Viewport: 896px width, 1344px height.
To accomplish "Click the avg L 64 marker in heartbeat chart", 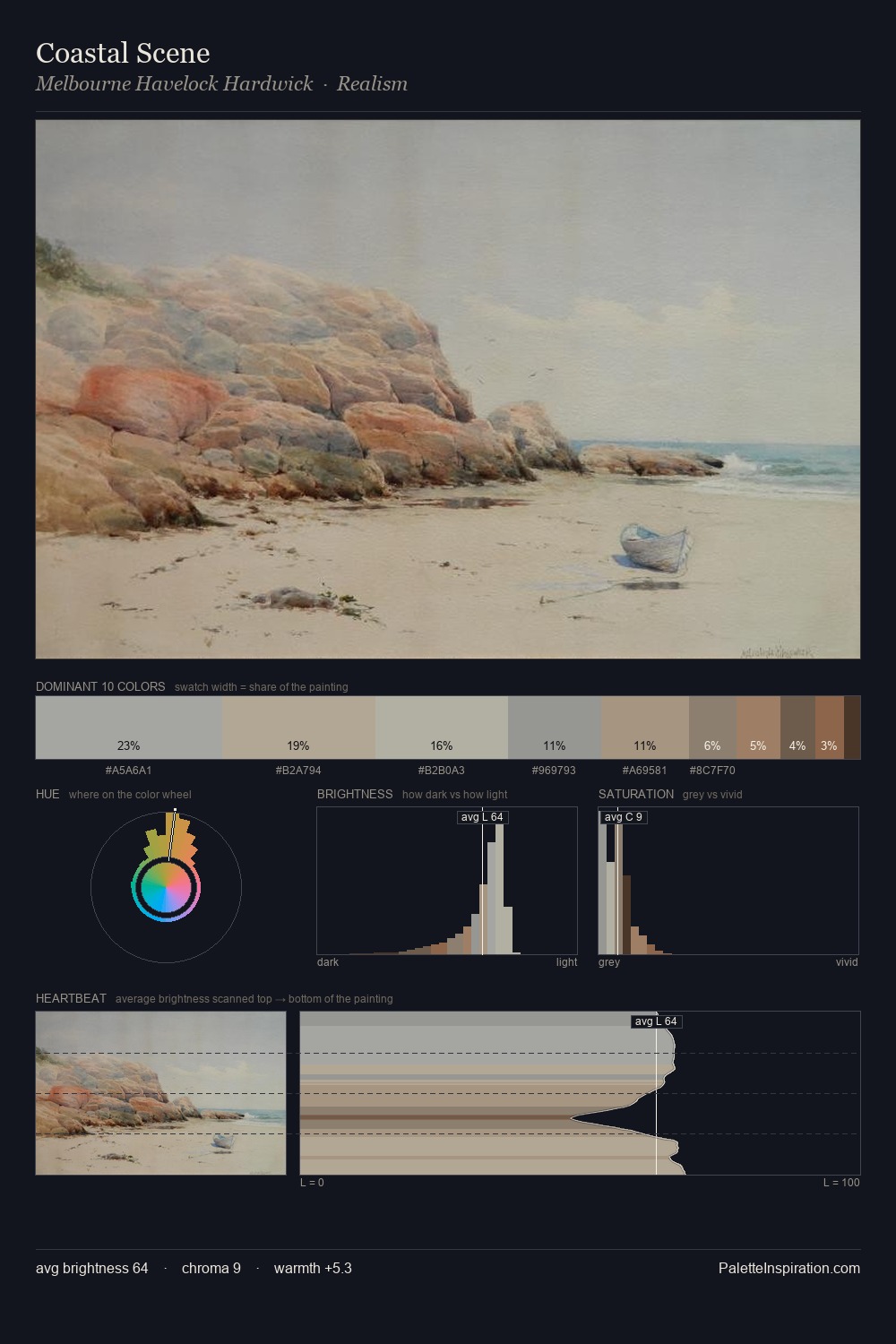I will [x=656, y=1021].
